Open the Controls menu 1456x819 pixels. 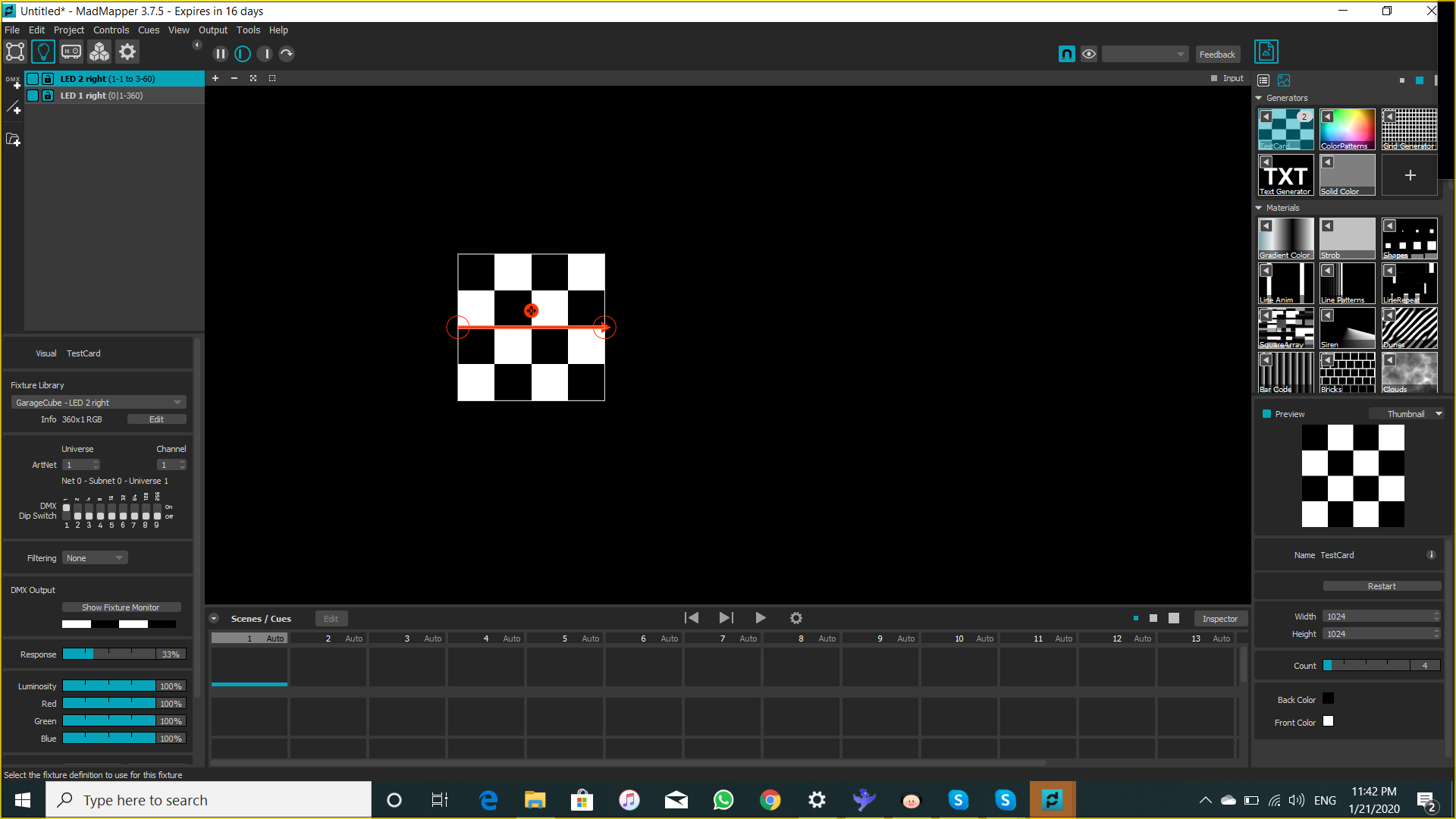pyautogui.click(x=111, y=30)
